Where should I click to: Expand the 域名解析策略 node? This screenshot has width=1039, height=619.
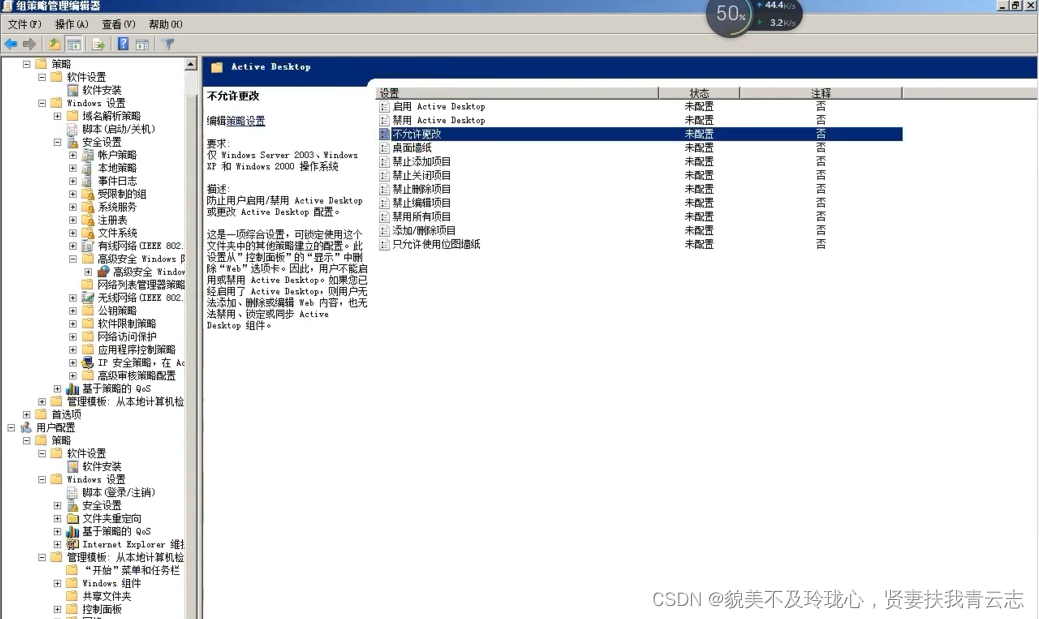pyautogui.click(x=58, y=116)
